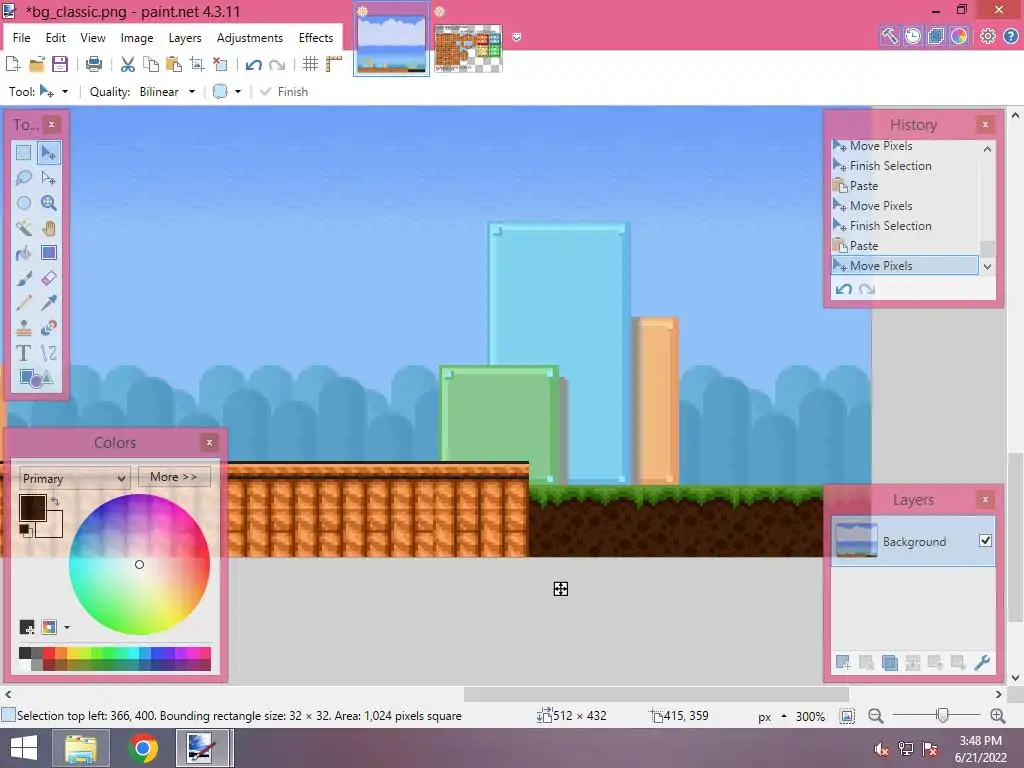Toggle the History window button
The image size is (1024, 768).
click(x=913, y=36)
